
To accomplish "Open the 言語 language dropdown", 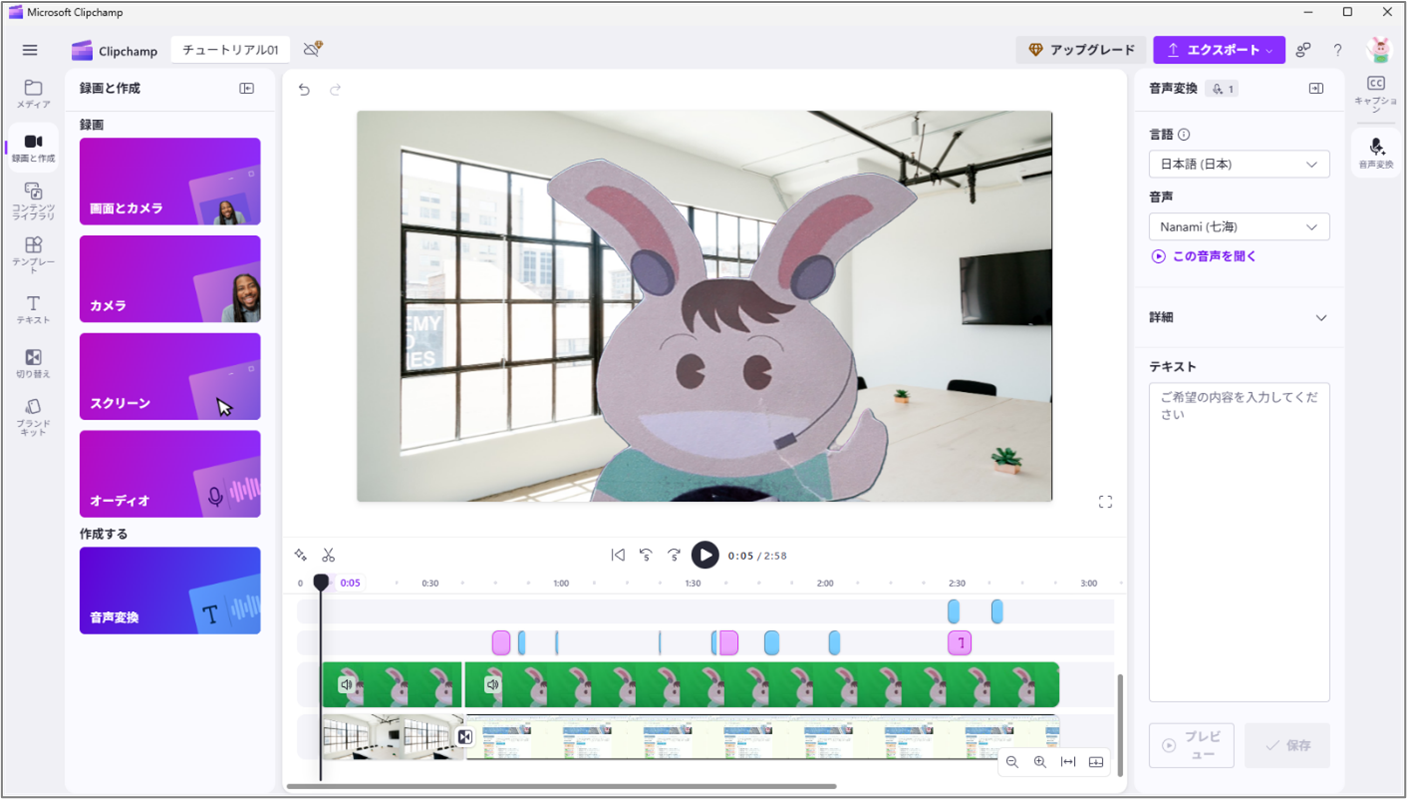I will pyautogui.click(x=1239, y=164).
